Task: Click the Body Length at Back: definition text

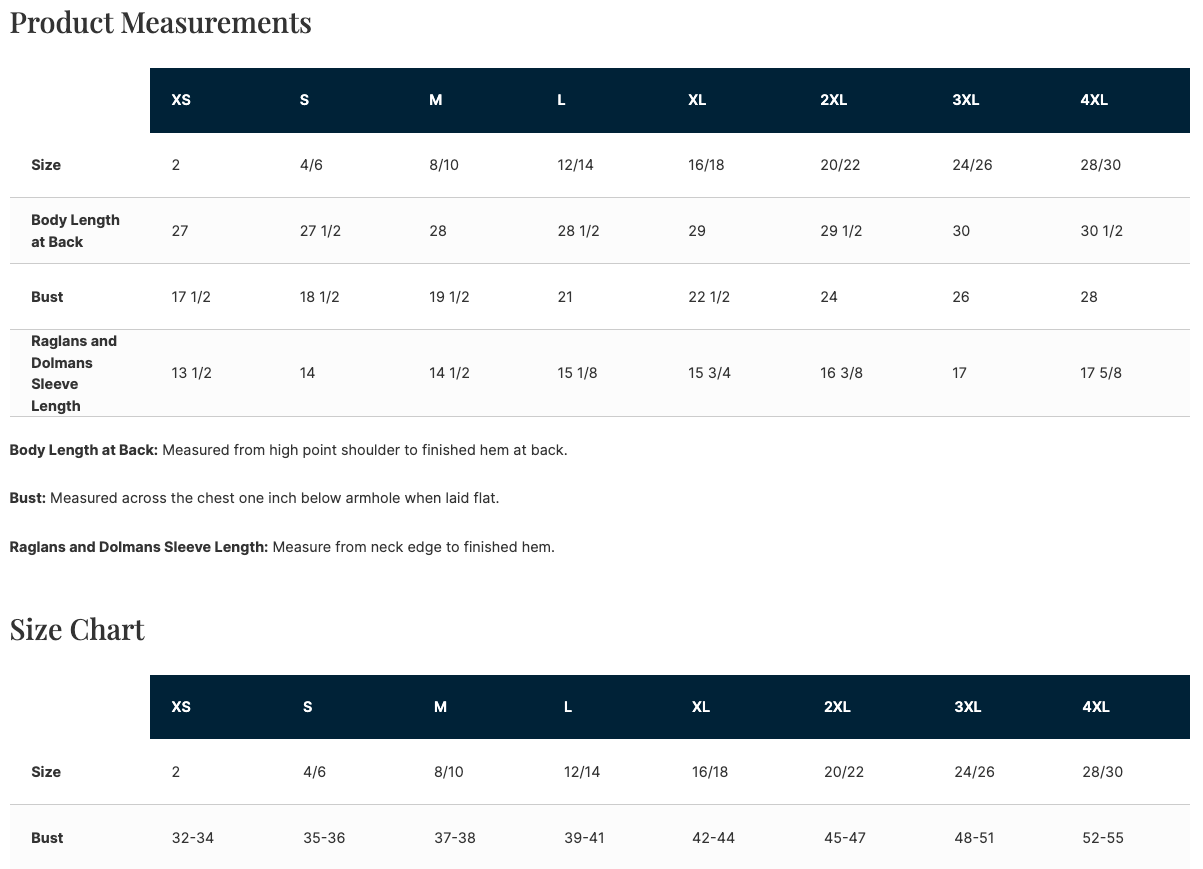Action: (x=84, y=450)
